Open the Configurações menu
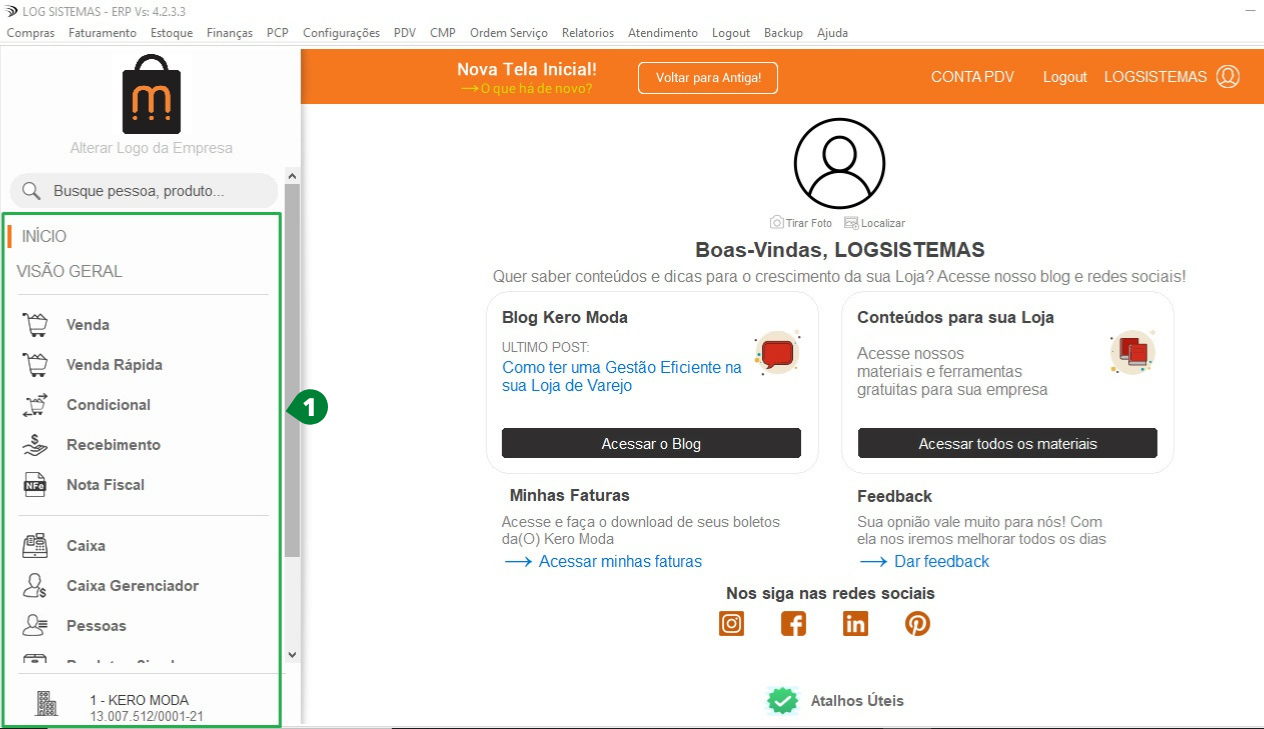1264x729 pixels. [341, 33]
